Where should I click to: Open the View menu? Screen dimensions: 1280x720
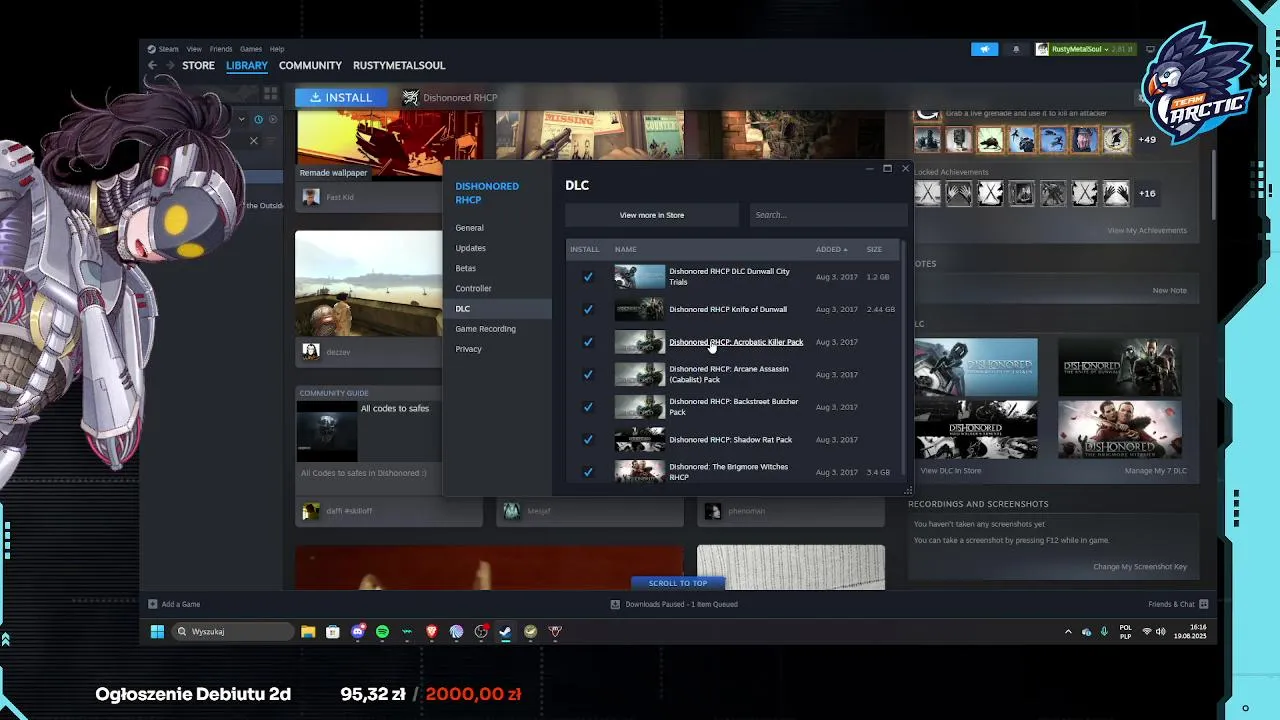pos(194,49)
